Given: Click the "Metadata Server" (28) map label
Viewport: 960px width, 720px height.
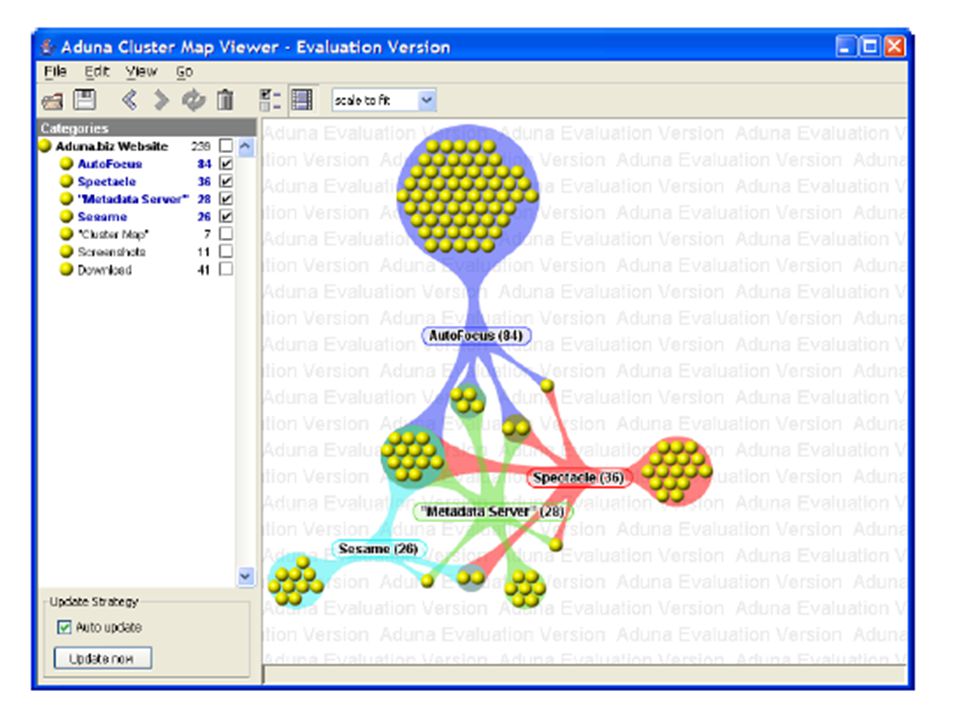Looking at the screenshot, I should [x=493, y=512].
